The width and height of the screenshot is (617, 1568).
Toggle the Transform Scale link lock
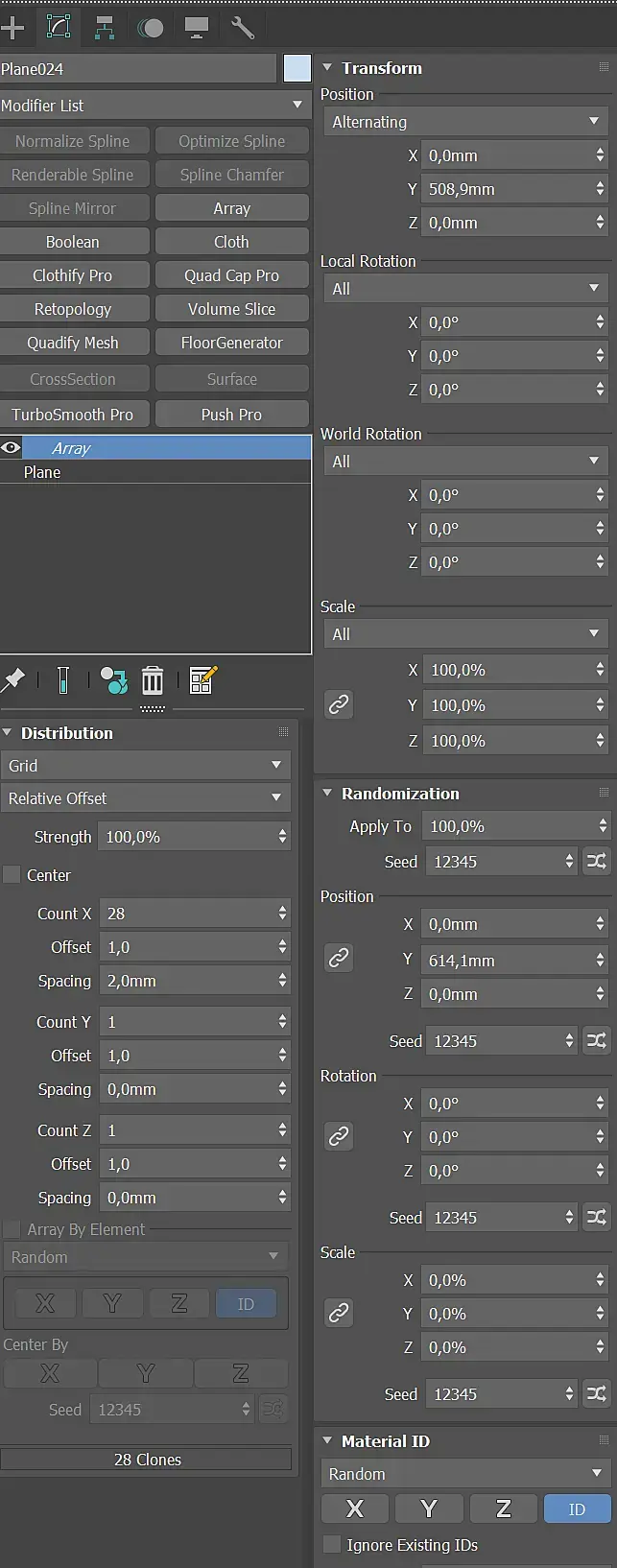click(x=339, y=705)
